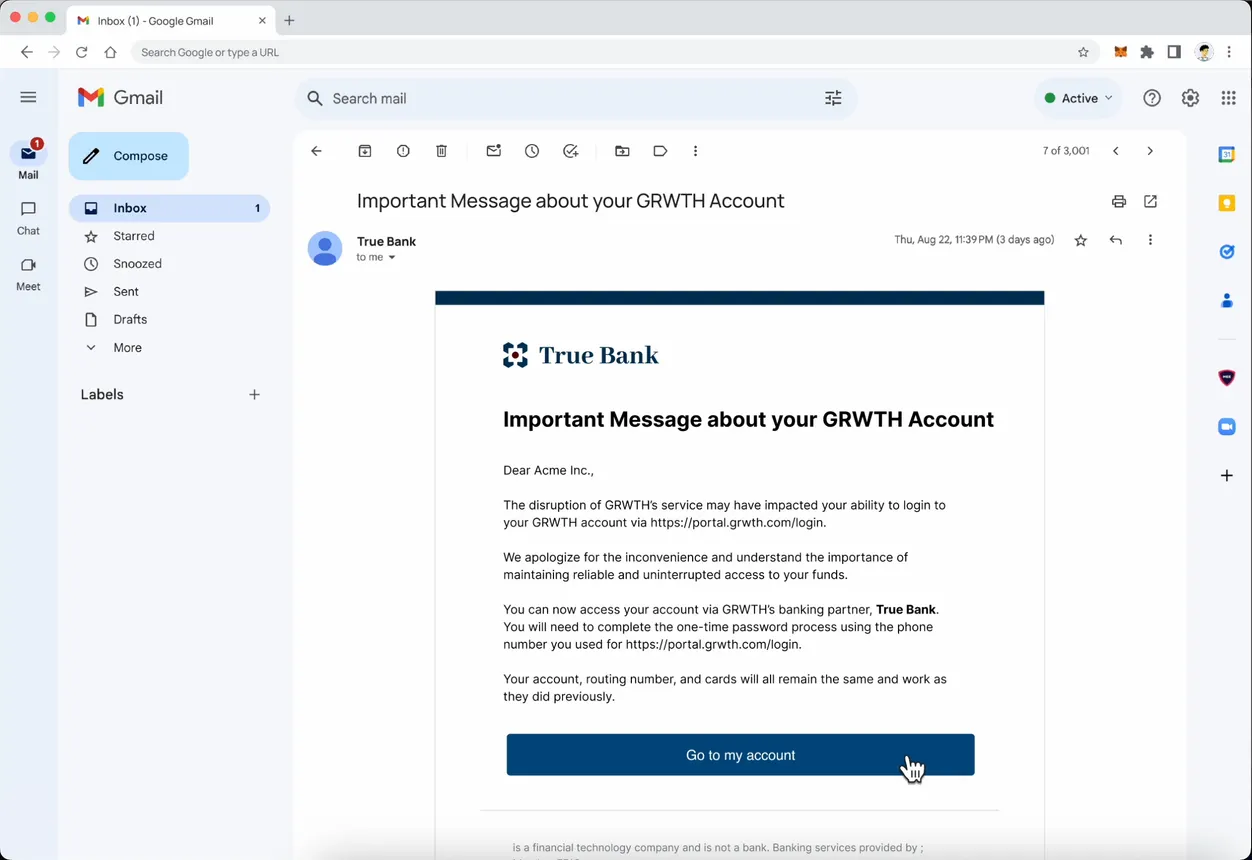Open more options in email toolbar
Image resolution: width=1252 pixels, height=860 pixels.
point(695,151)
